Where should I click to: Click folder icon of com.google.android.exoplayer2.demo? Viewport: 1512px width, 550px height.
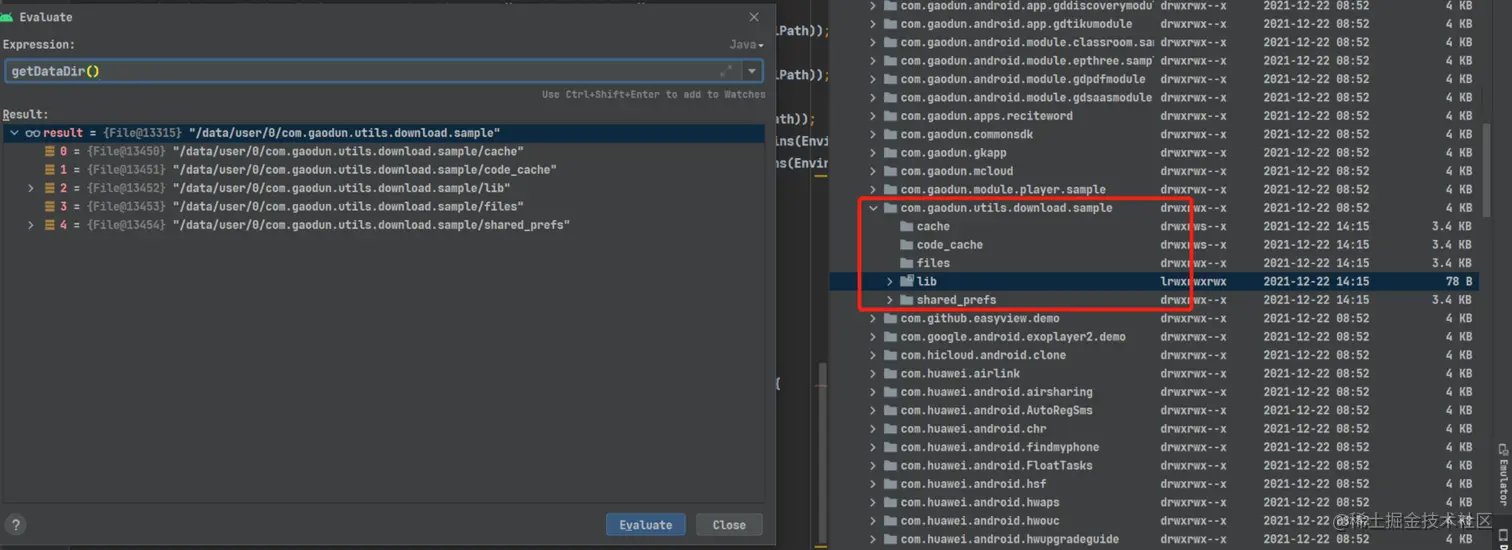pyautogui.click(x=890, y=337)
